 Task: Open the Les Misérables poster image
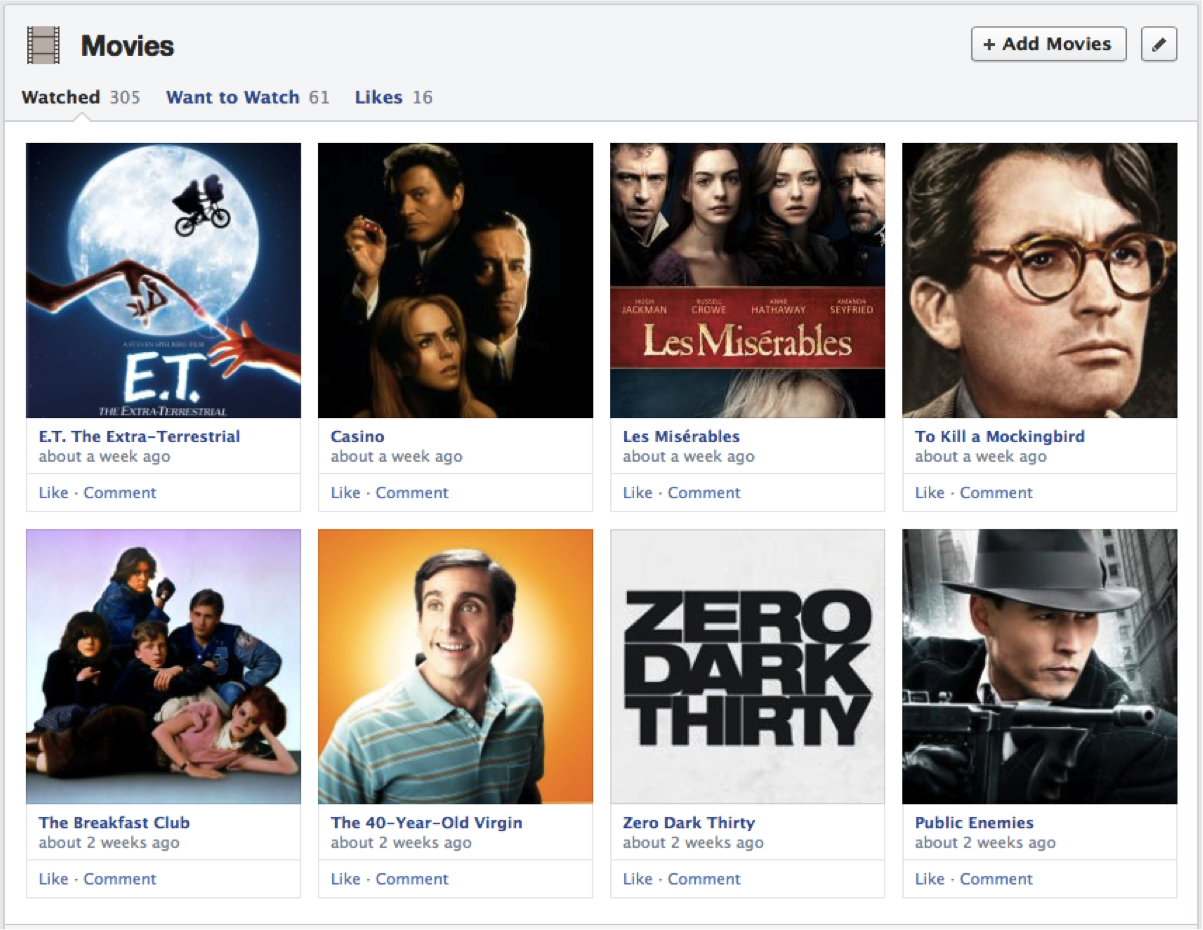click(747, 280)
